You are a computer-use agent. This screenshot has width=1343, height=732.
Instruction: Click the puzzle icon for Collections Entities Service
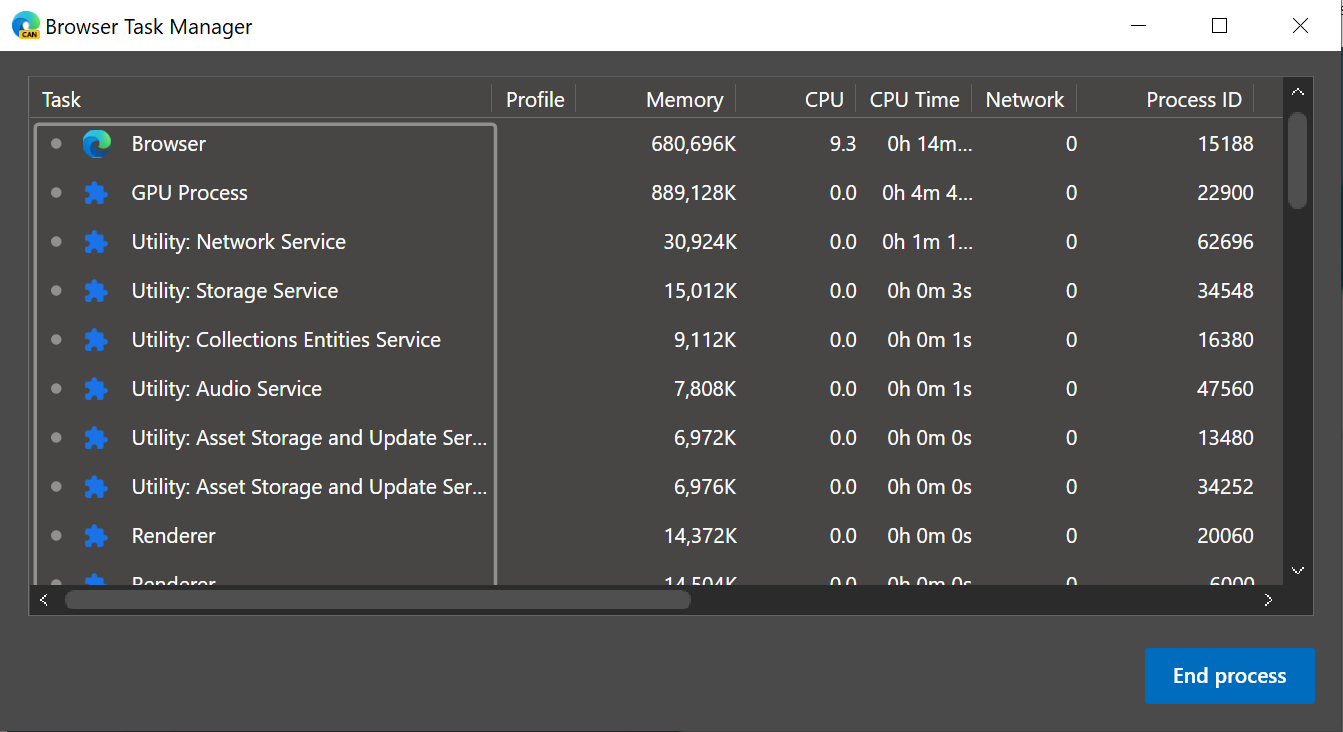coord(96,340)
